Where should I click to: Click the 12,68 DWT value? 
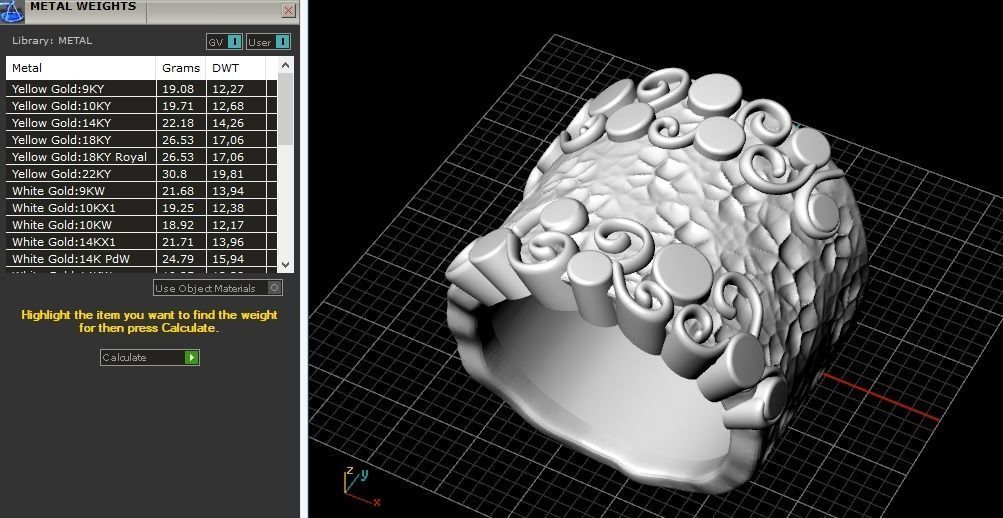click(228, 106)
